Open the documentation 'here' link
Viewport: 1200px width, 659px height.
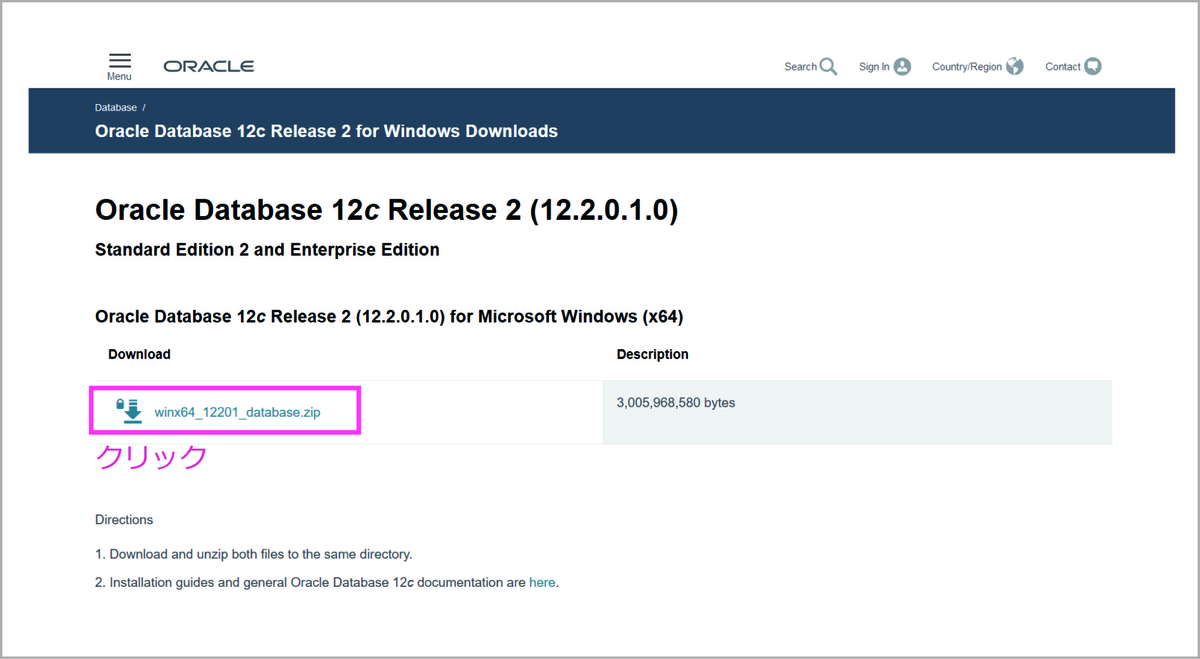click(x=542, y=582)
